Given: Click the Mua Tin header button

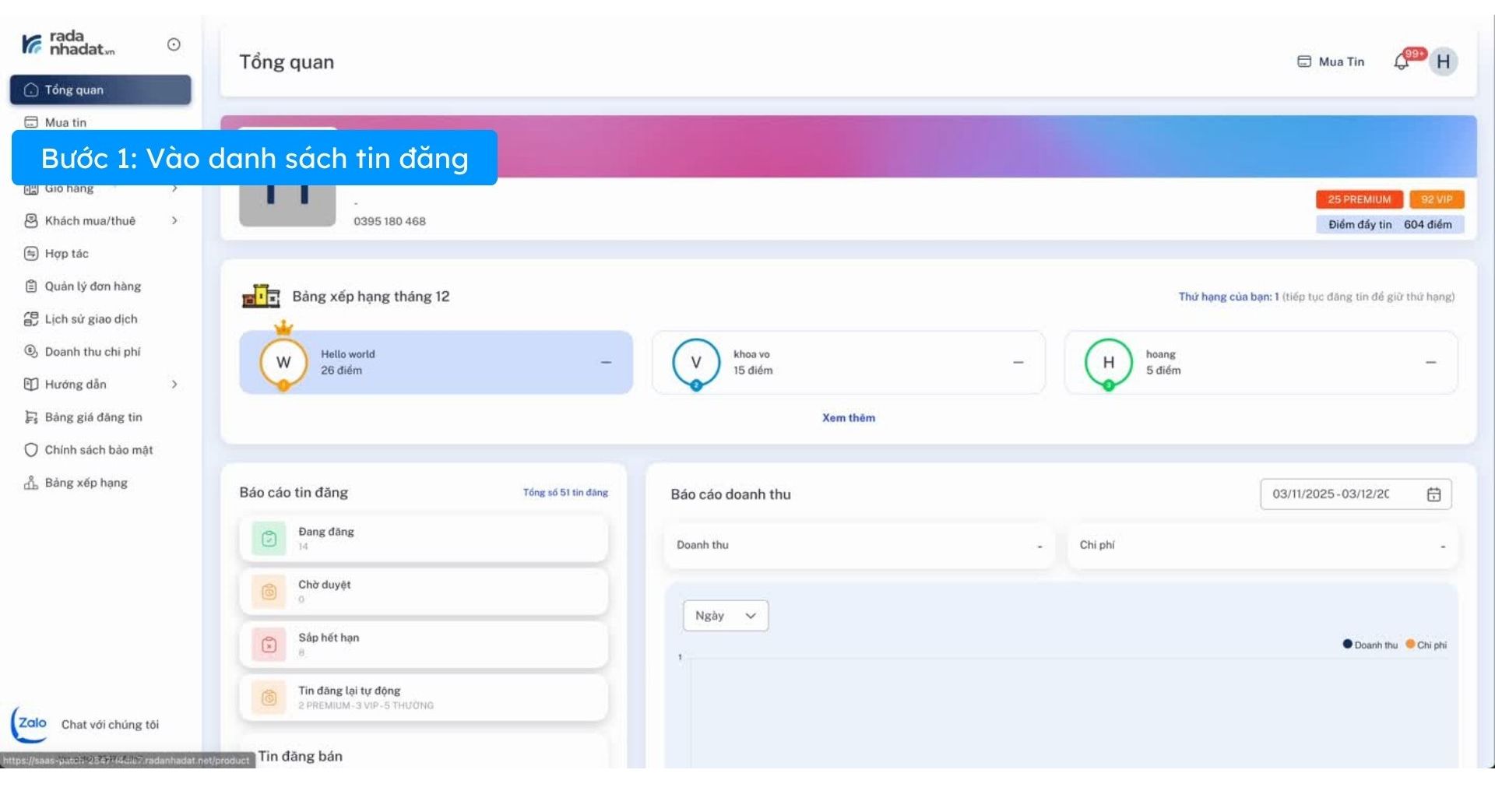Looking at the screenshot, I should click(x=1331, y=62).
